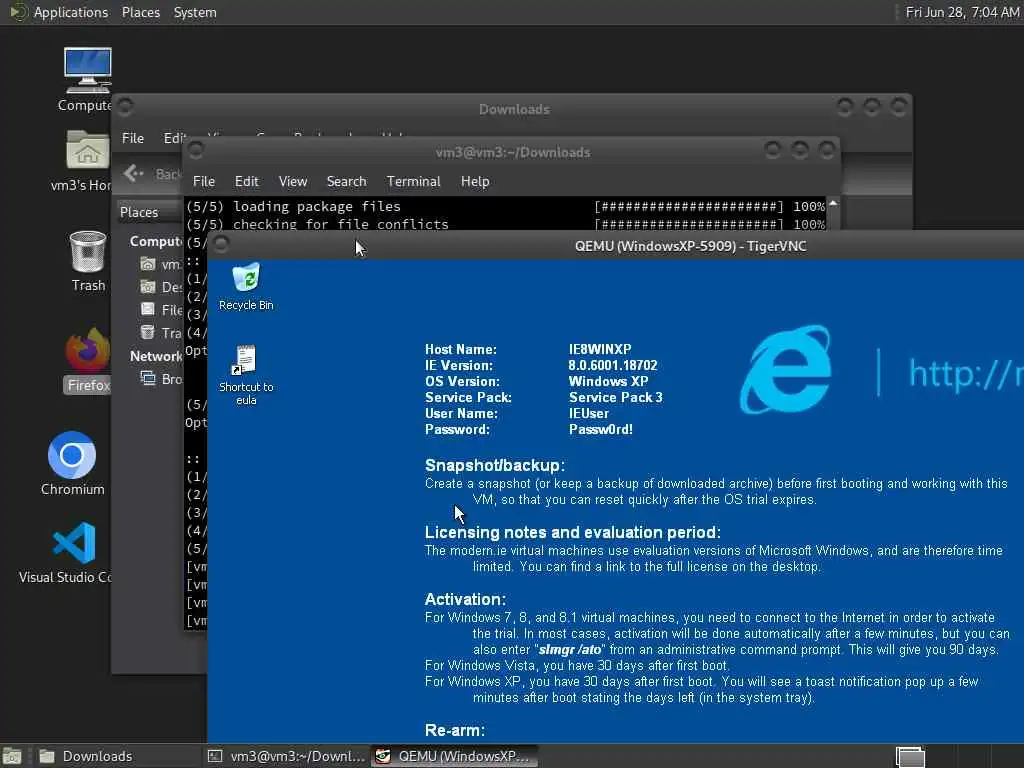Click the IE Version value 8.0.6001.18702
1024x768 pixels.
613,366
